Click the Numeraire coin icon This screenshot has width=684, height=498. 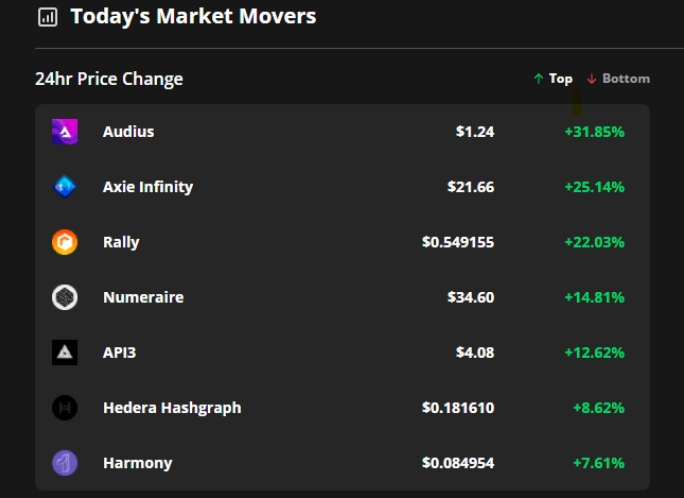coord(65,297)
